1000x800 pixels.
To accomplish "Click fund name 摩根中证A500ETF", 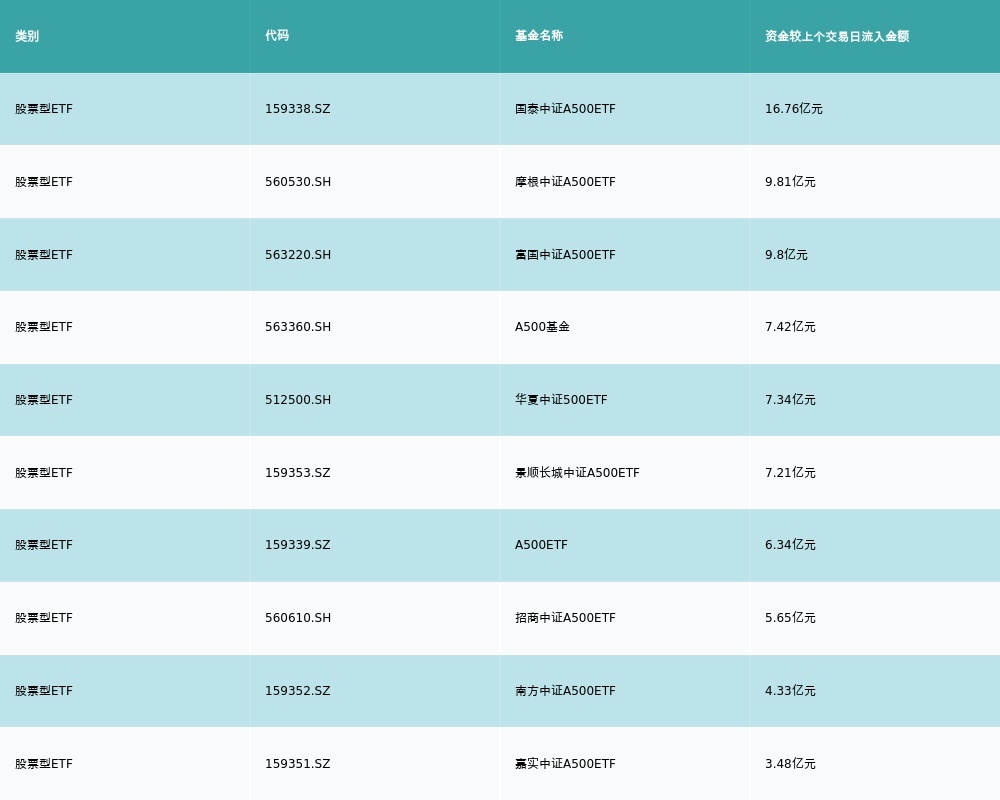I will pos(565,182).
